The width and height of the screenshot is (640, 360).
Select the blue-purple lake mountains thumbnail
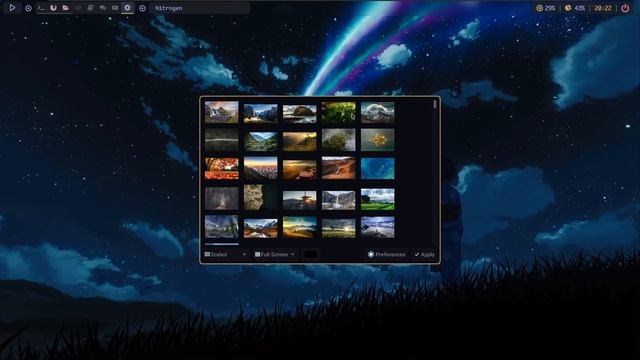[x=378, y=227]
